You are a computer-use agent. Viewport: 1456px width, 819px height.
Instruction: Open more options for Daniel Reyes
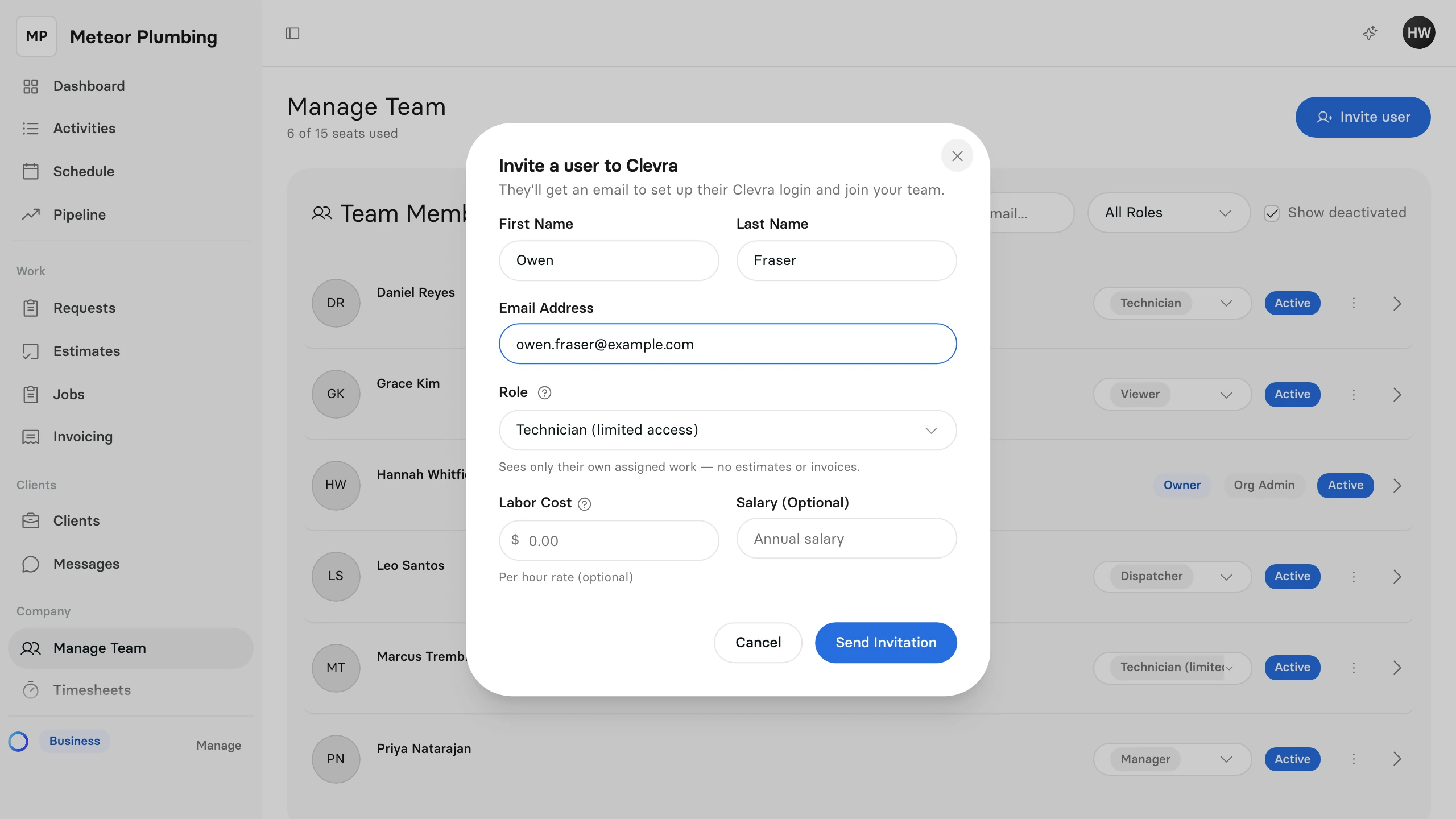[x=1354, y=303]
